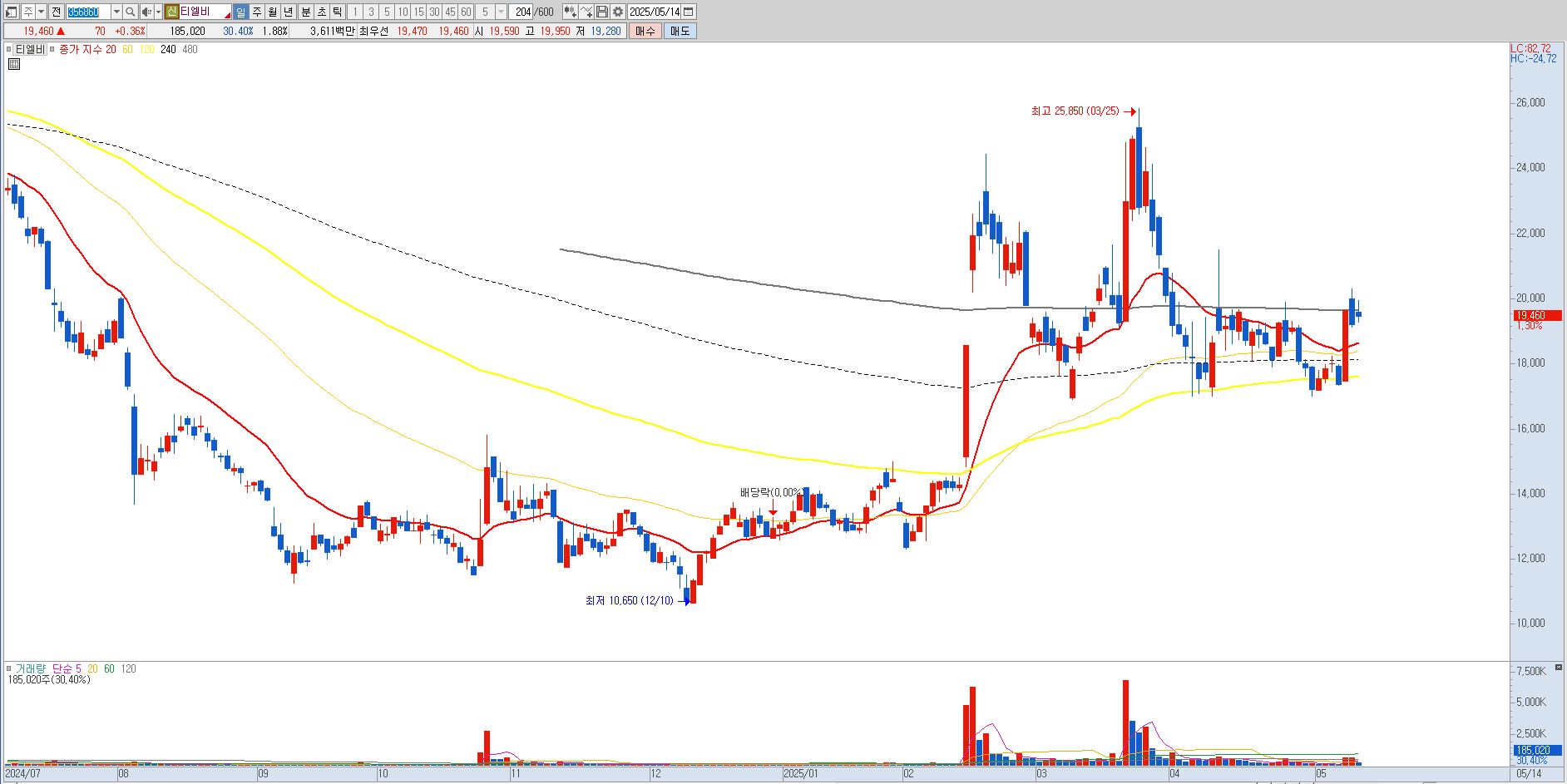Click the 204 candle count field
The height and width of the screenshot is (784, 1567).
(x=522, y=12)
